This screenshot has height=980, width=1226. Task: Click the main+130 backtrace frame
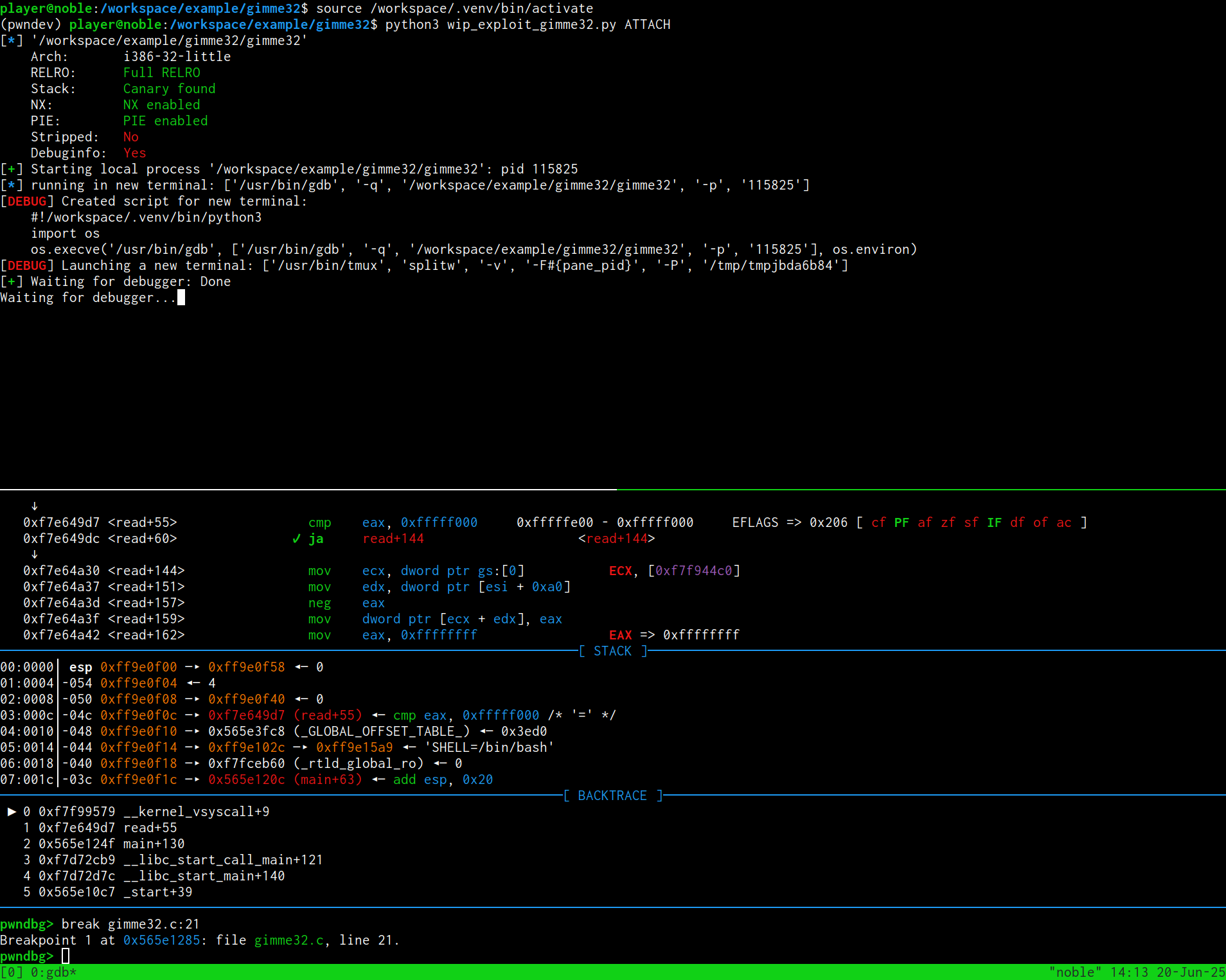[154, 844]
